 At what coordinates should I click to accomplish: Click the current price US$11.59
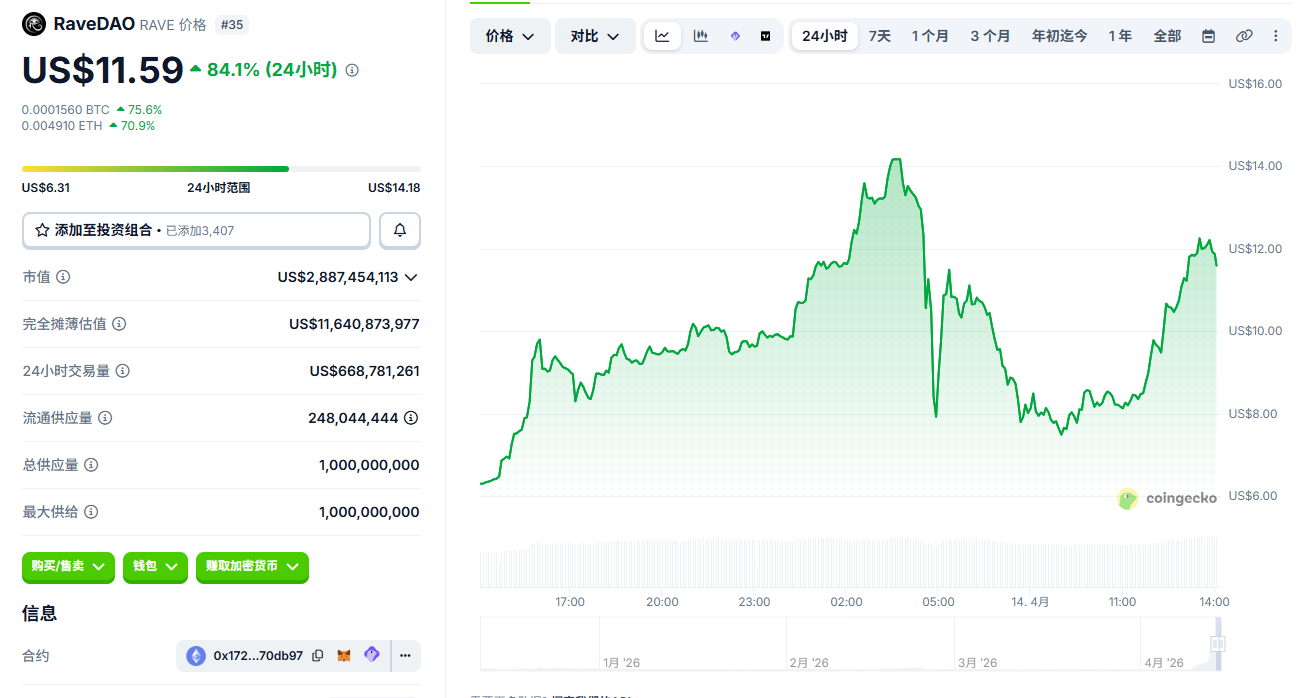click(103, 70)
